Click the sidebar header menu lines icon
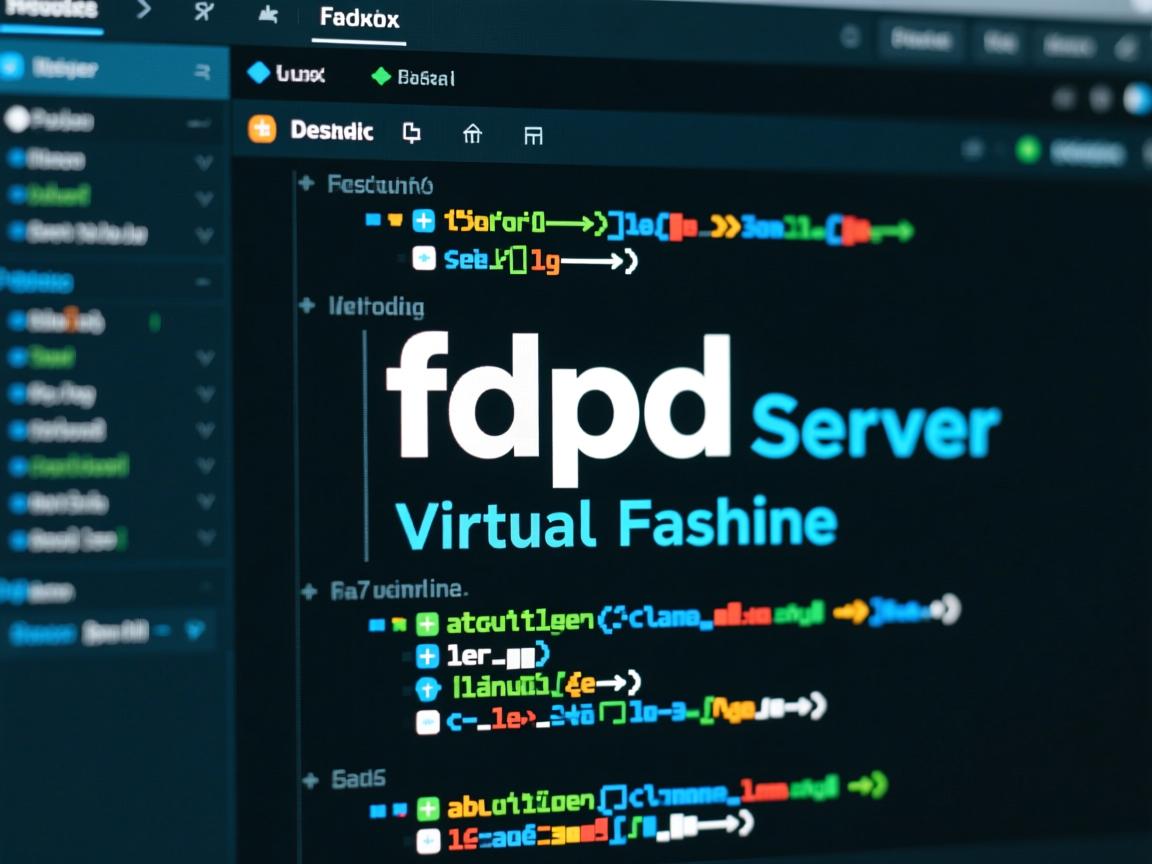Image resolution: width=1152 pixels, height=864 pixels. pos(203,71)
